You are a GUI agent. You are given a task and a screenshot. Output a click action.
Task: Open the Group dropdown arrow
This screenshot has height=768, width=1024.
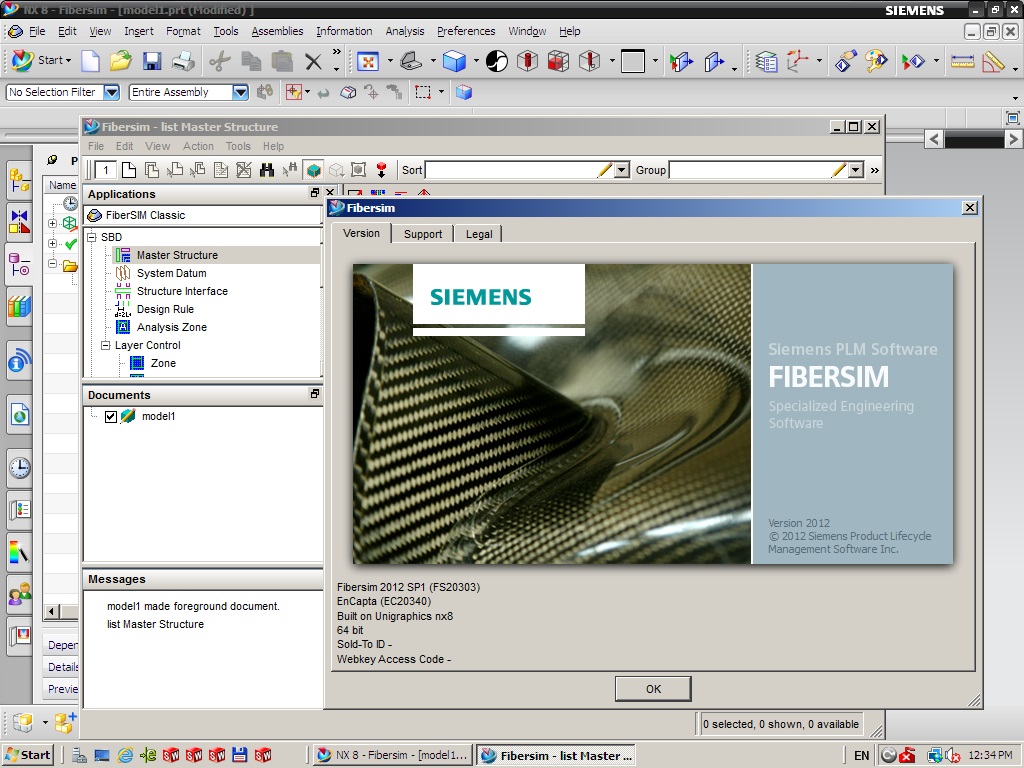pyautogui.click(x=856, y=170)
